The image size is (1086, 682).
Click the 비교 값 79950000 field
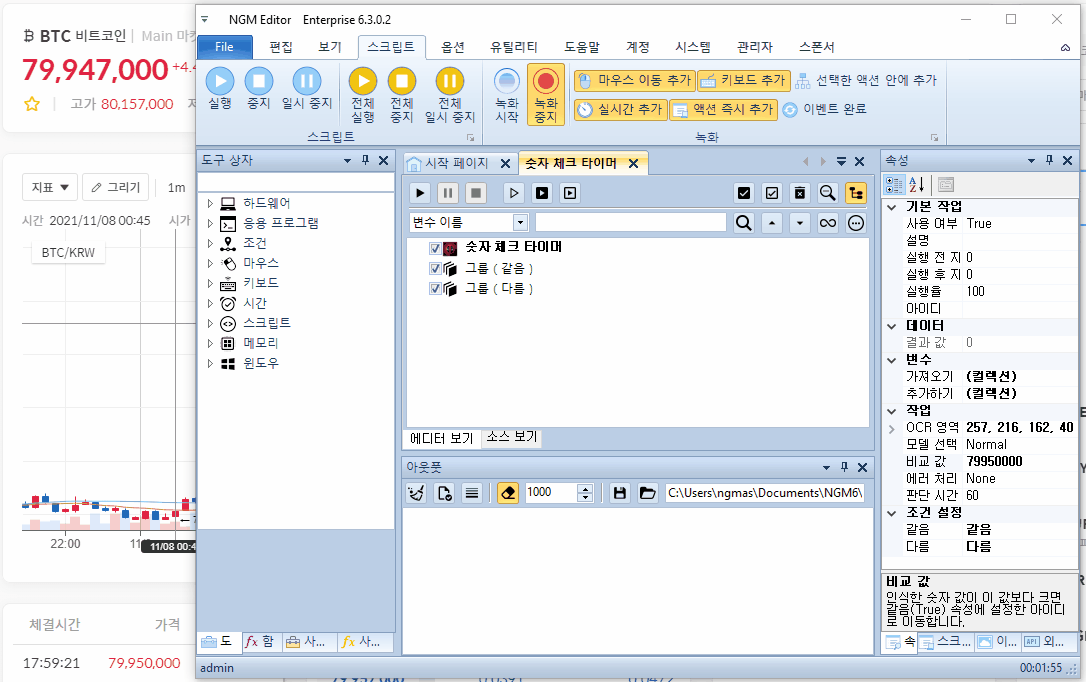pyautogui.click(x=1020, y=462)
